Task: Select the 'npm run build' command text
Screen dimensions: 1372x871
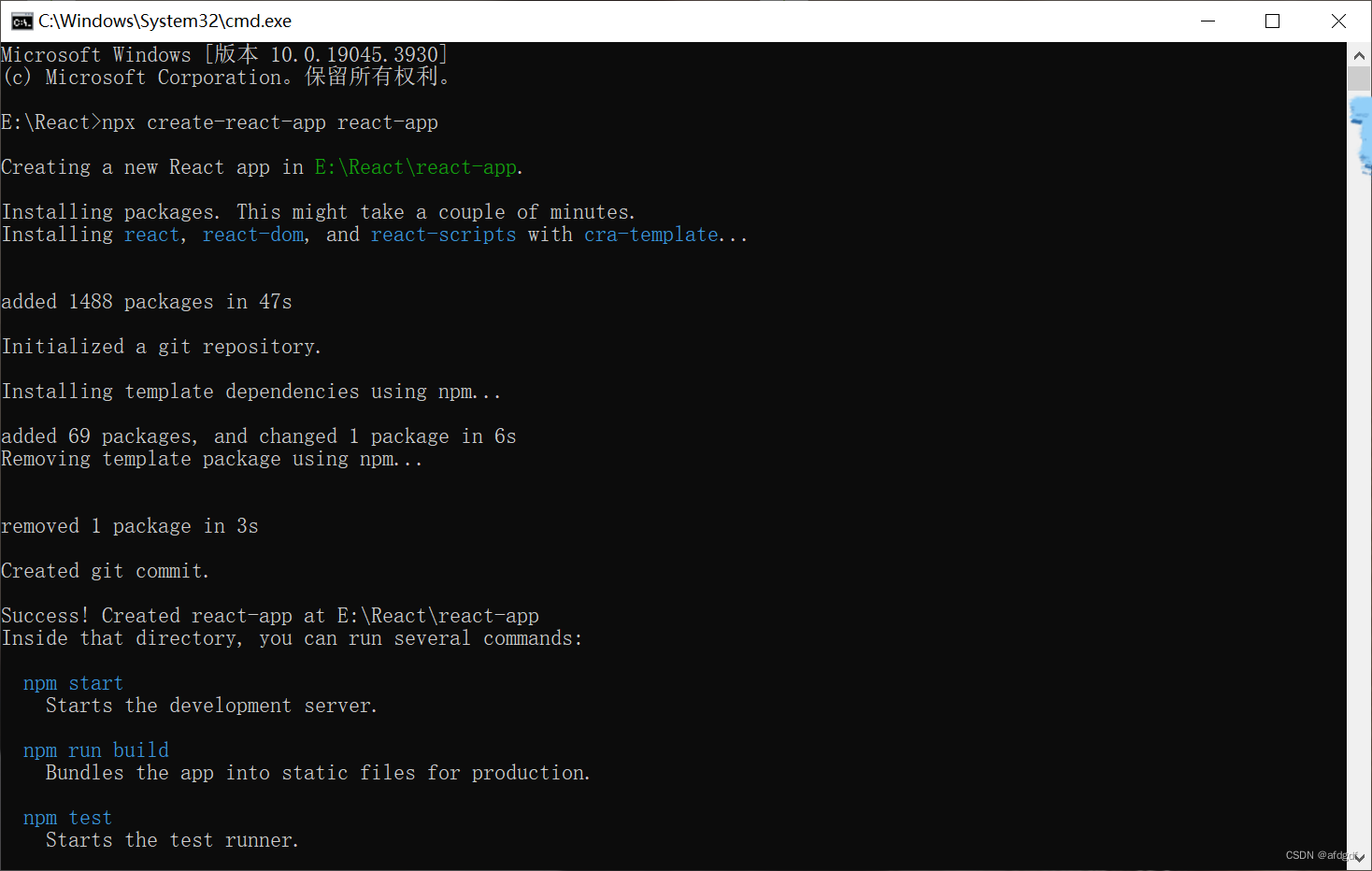Action: 95,750
